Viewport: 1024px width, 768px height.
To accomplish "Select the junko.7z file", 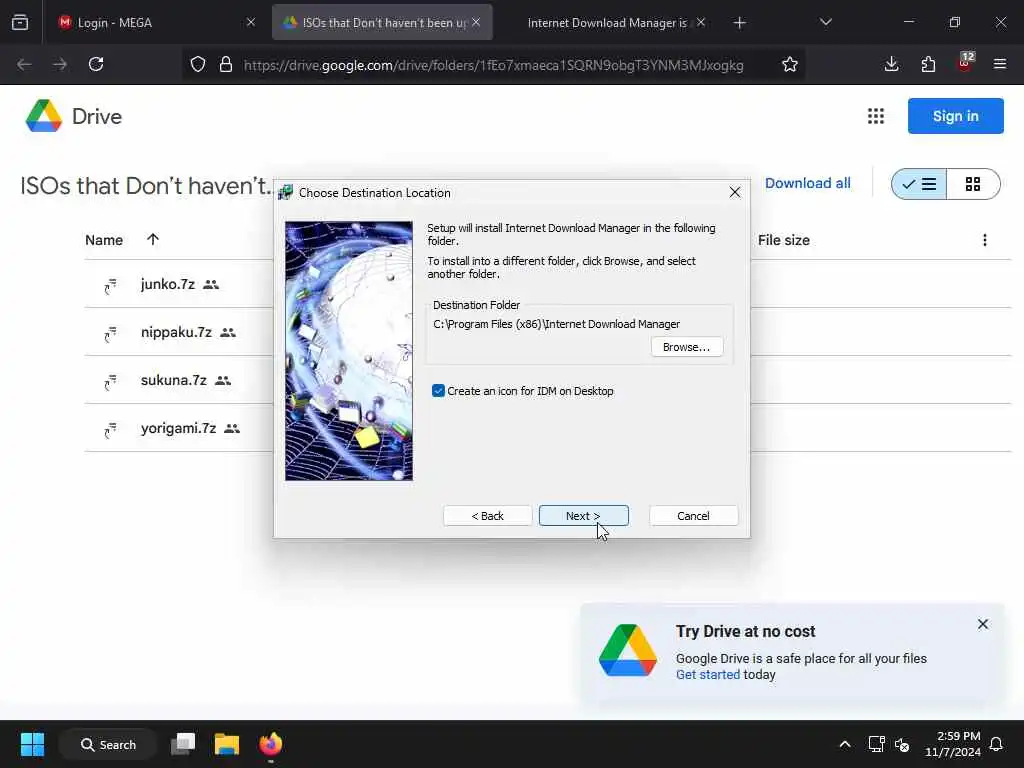I will (x=168, y=284).
